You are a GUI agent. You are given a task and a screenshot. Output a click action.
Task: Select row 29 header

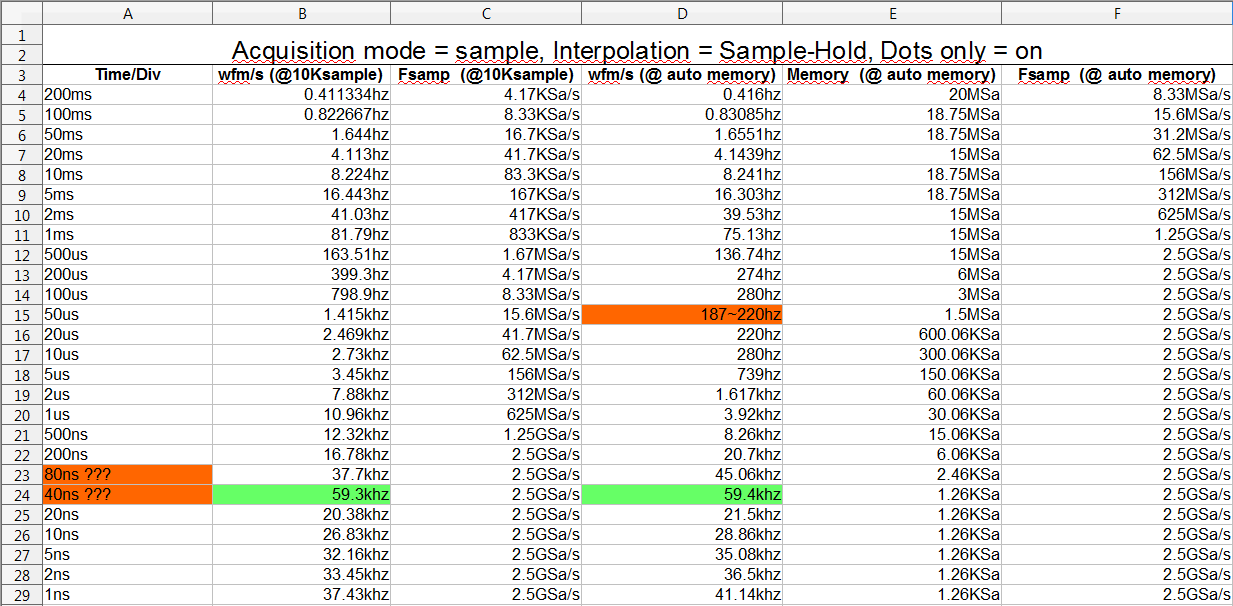pos(21,594)
